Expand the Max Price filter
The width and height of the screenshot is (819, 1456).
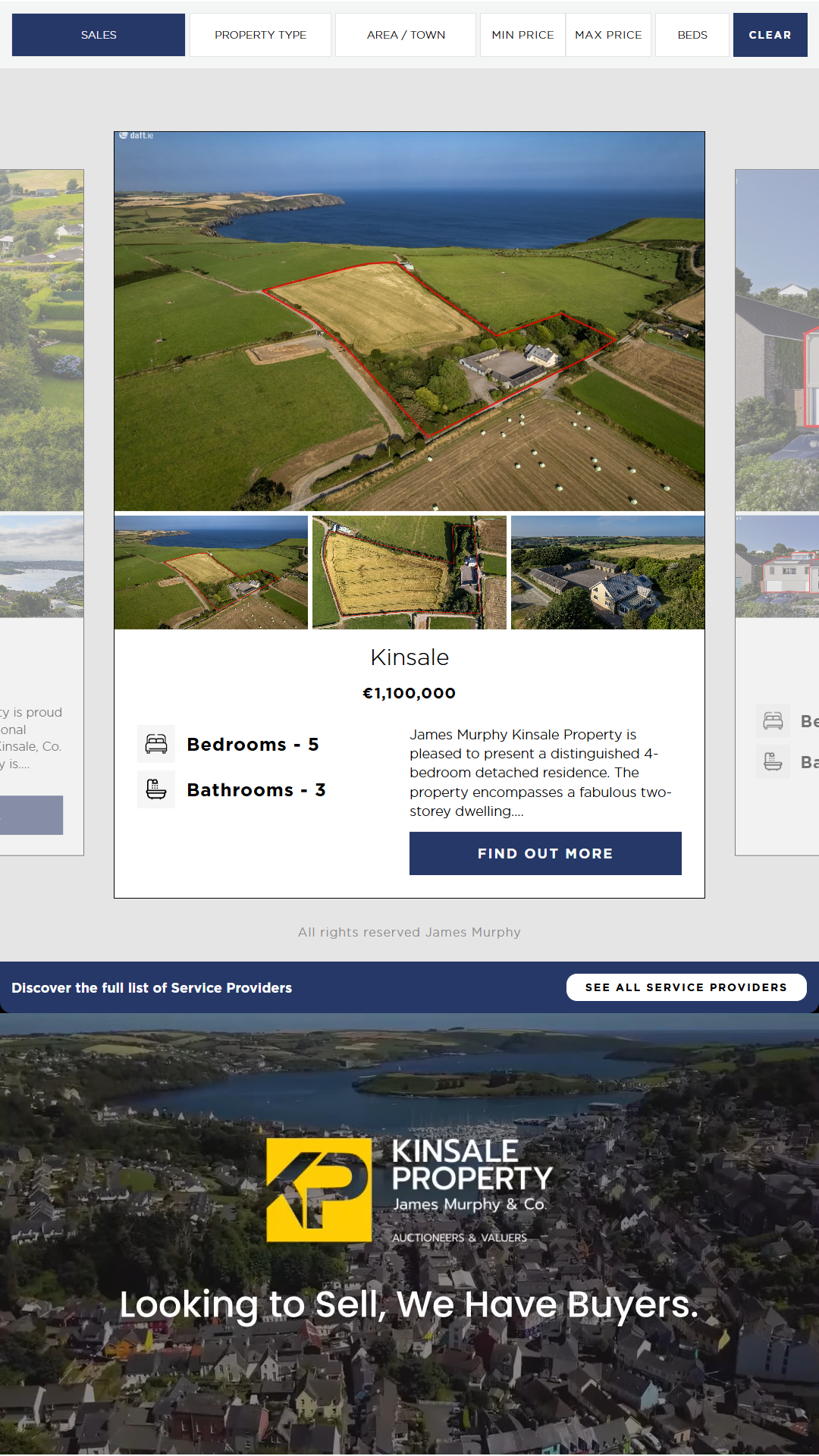pos(608,35)
